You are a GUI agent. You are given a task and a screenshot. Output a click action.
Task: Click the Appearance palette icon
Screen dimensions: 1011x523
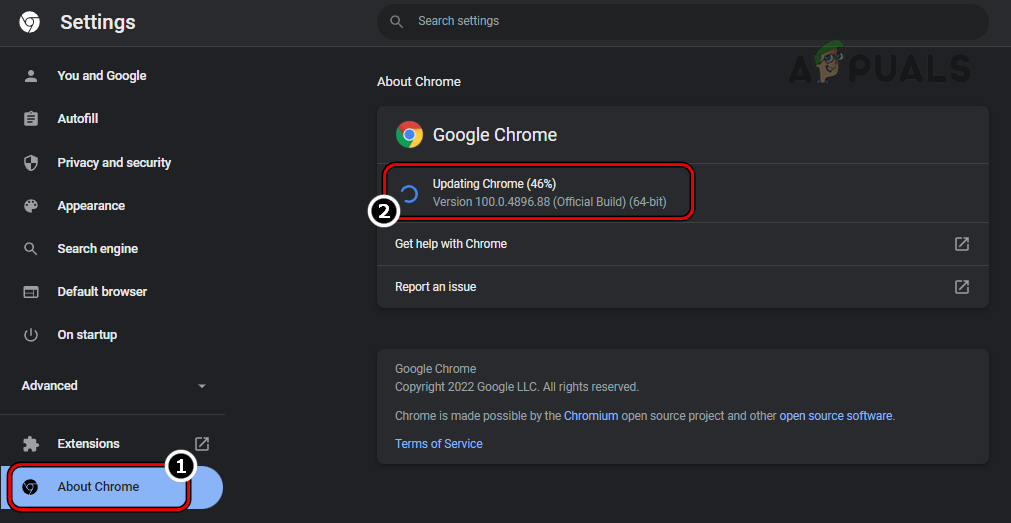tap(31, 206)
